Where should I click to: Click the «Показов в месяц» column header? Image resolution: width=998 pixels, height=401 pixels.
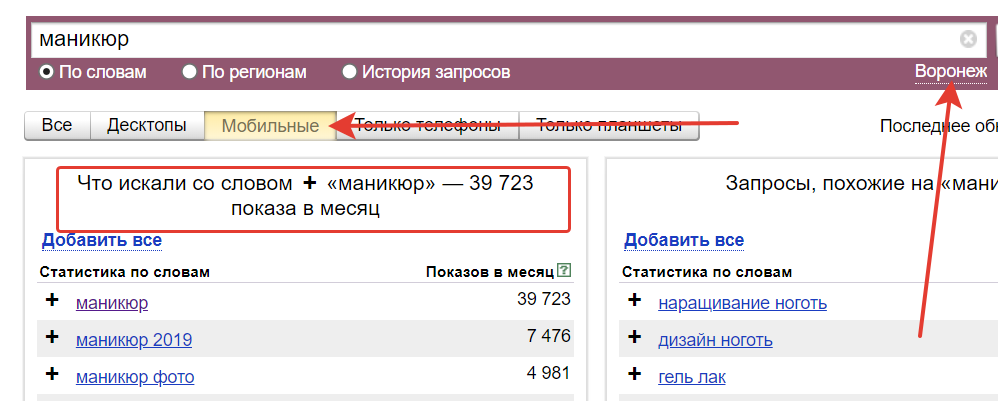[489, 272]
